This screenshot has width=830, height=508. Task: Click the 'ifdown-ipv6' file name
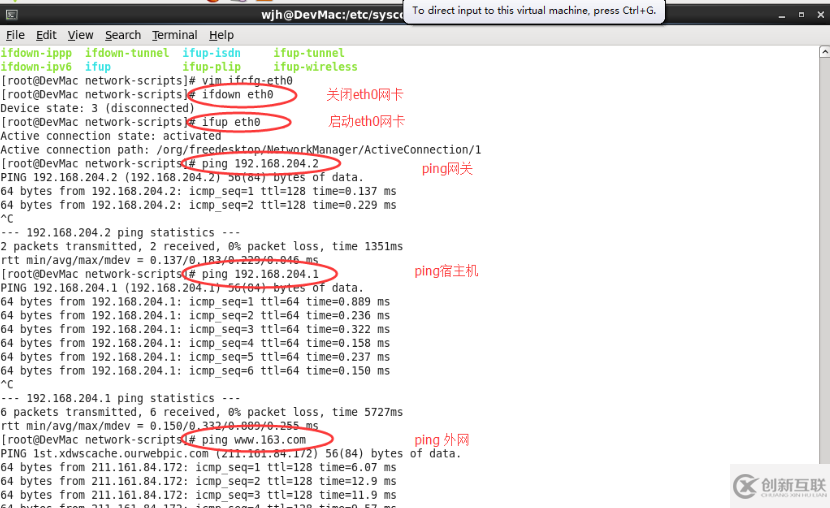(x=36, y=67)
